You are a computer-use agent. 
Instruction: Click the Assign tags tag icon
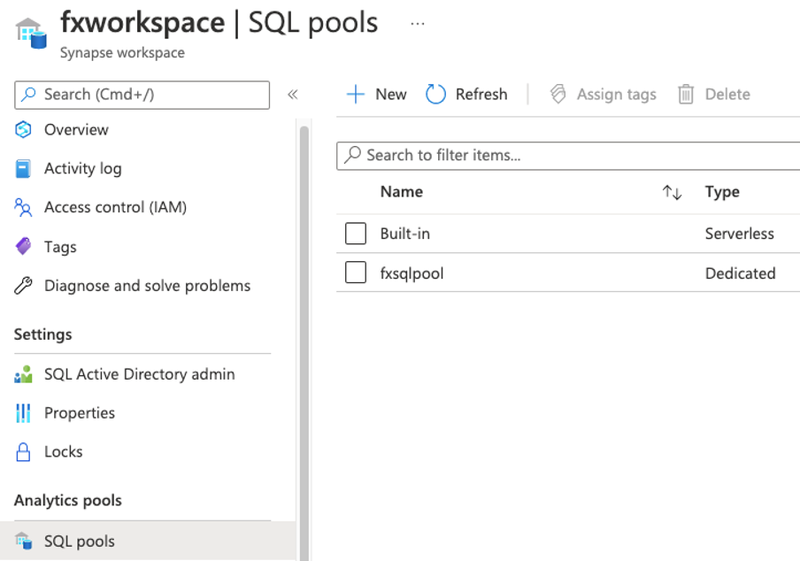[x=558, y=94]
